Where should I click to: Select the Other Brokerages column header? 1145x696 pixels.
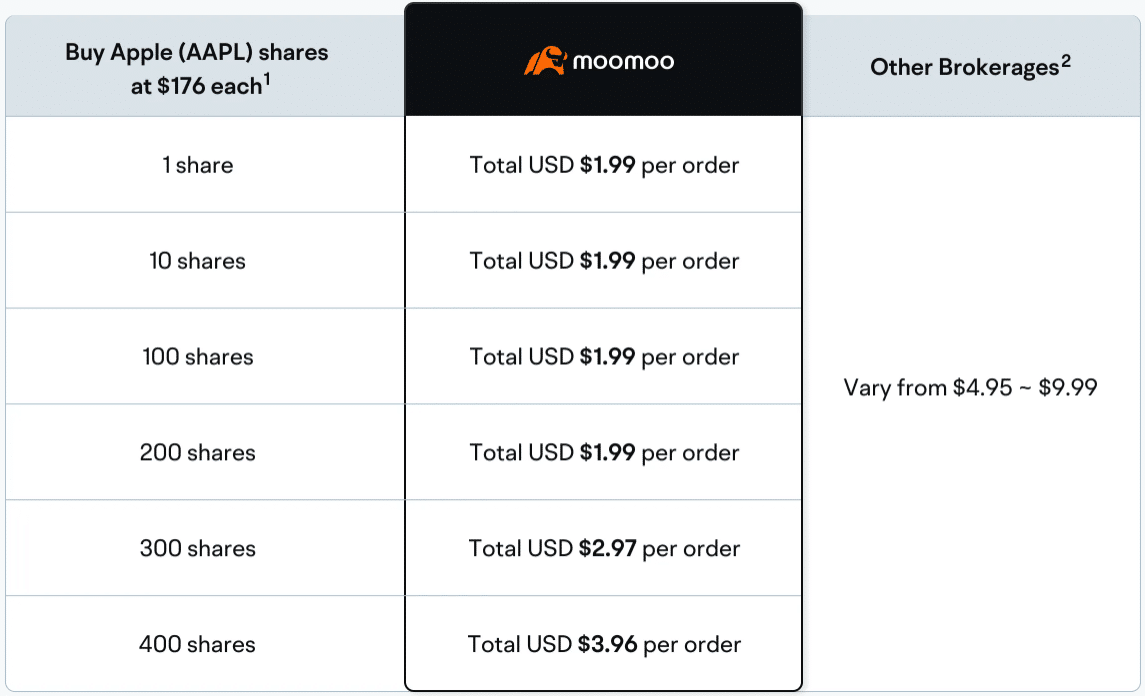point(963,67)
